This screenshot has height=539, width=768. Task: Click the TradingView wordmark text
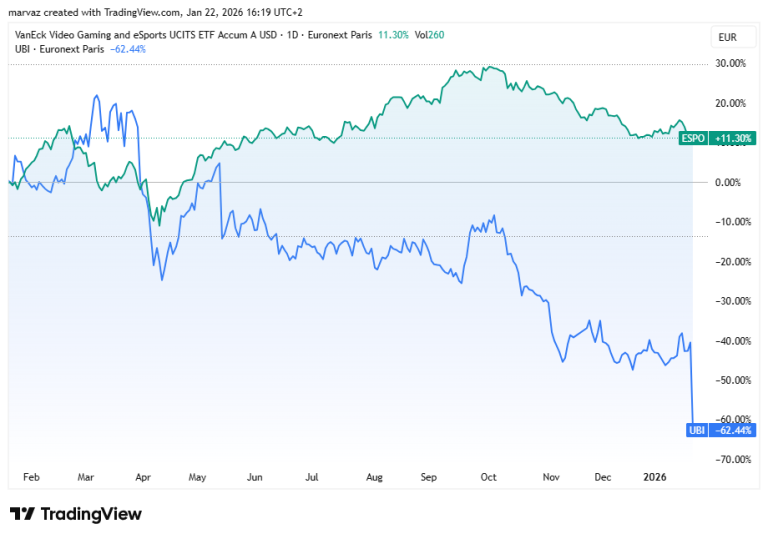(91, 514)
